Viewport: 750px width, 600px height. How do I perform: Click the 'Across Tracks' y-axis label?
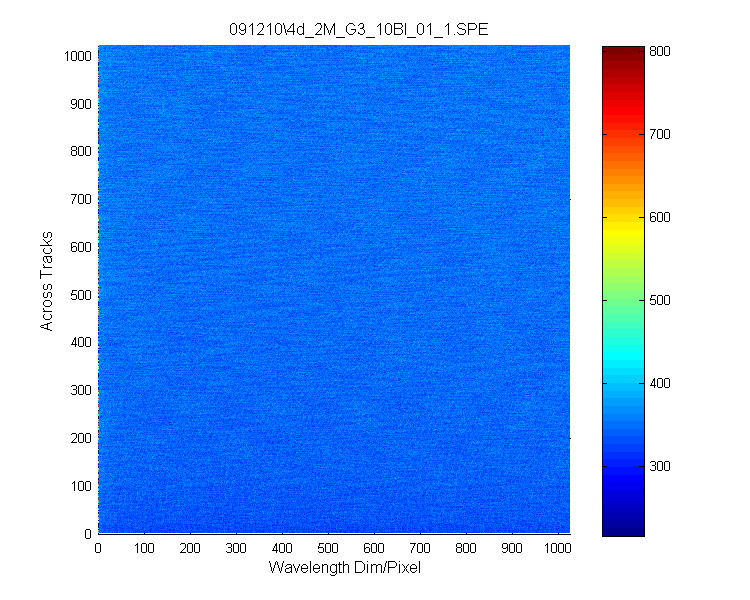click(46, 281)
